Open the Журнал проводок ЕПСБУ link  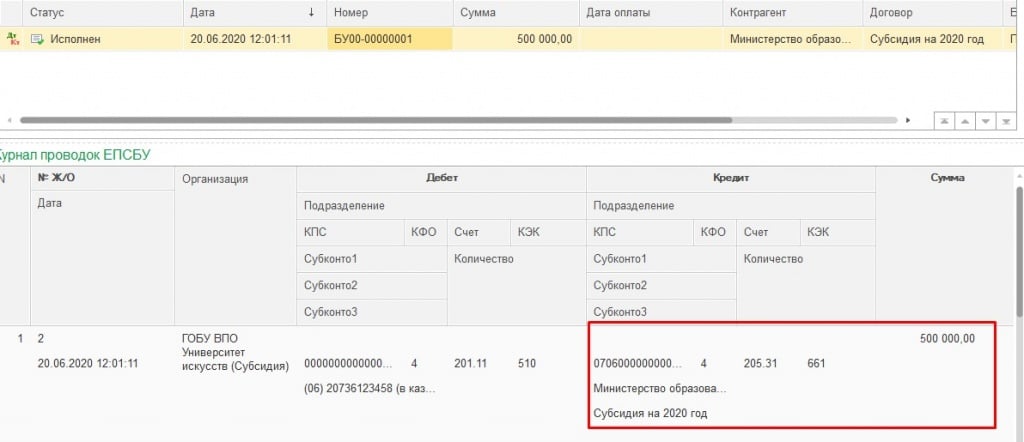(x=75, y=155)
